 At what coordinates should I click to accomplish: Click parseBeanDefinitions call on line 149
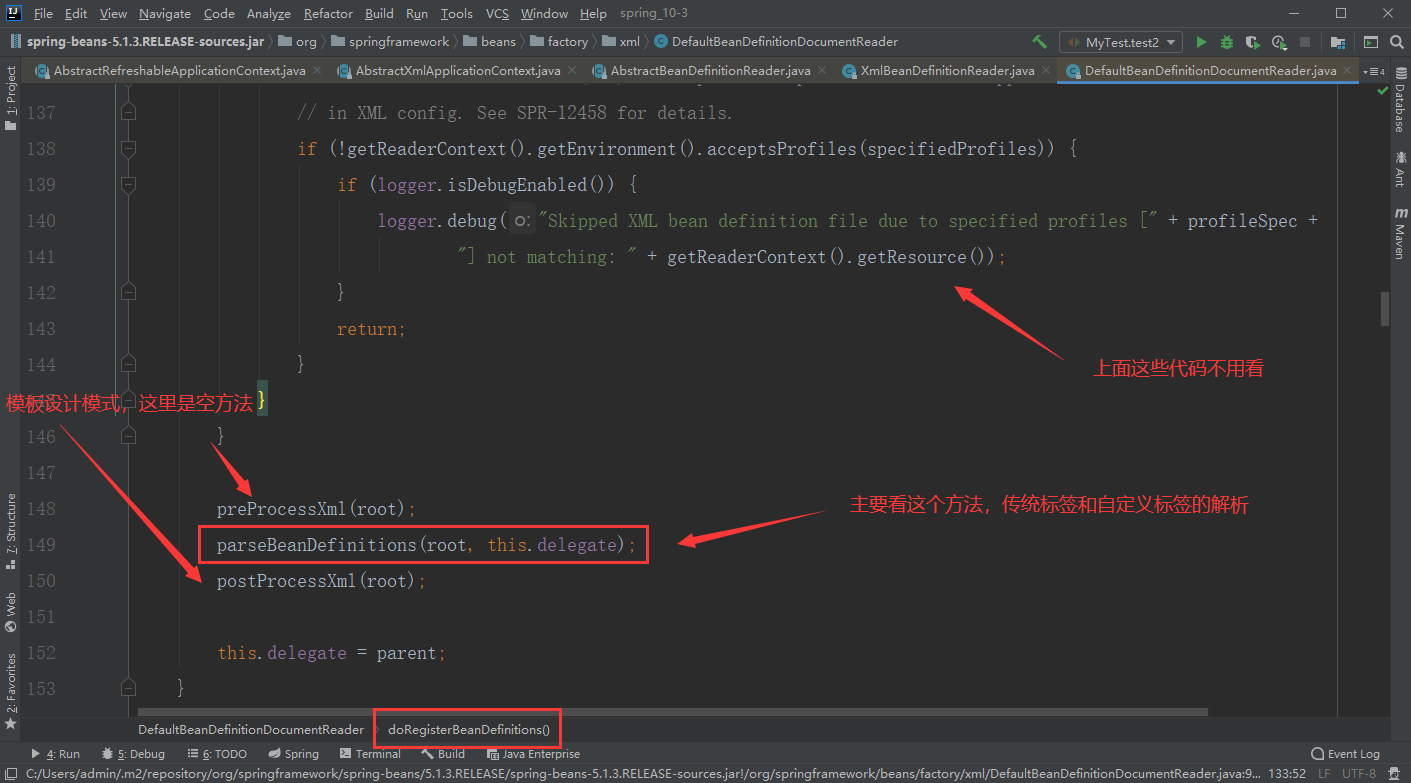(426, 545)
